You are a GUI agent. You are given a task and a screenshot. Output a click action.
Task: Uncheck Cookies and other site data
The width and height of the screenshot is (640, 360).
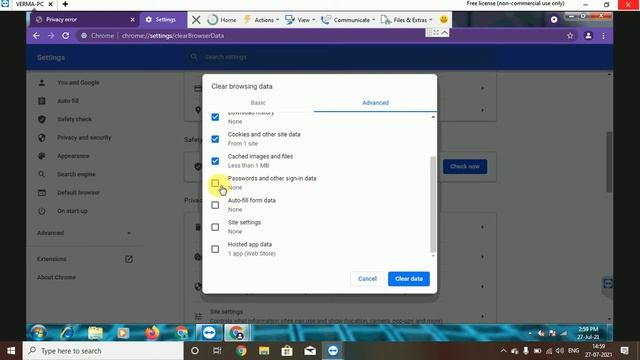tap(215, 139)
